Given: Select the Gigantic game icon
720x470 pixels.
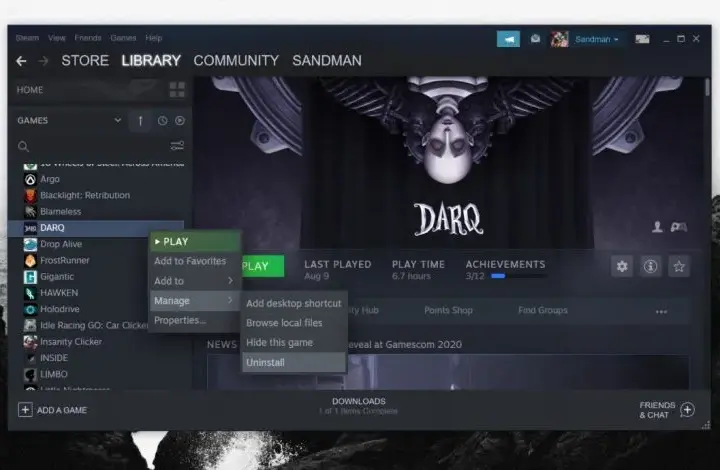Looking at the screenshot, I should (30, 277).
